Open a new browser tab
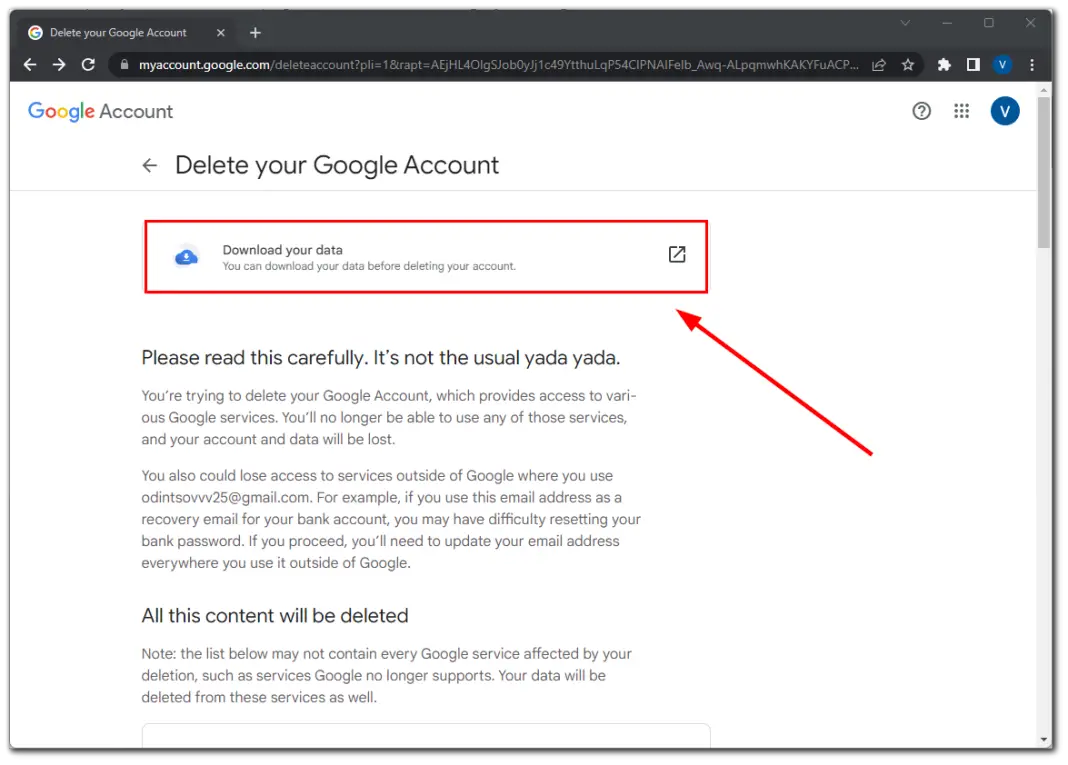The width and height of the screenshot is (1068, 765). coord(255,32)
